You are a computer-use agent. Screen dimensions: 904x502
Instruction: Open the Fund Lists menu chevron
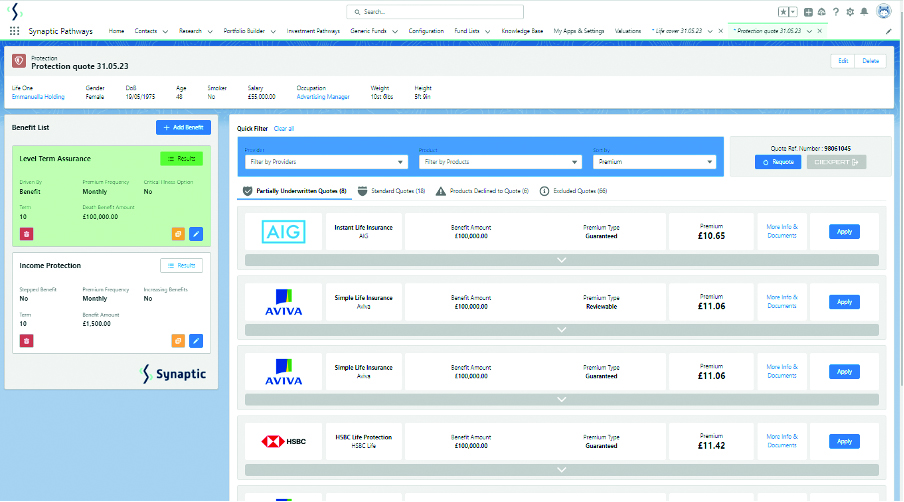pyautogui.click(x=487, y=32)
